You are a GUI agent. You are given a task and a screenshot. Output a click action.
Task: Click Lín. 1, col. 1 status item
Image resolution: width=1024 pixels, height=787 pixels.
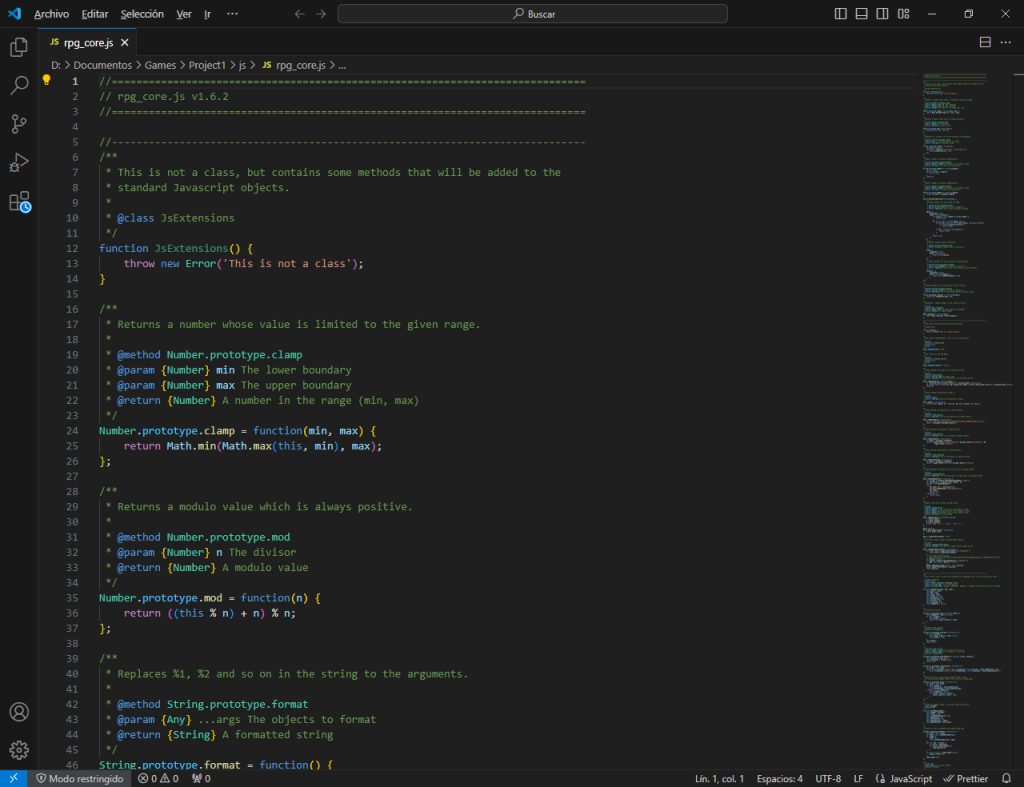(719, 779)
